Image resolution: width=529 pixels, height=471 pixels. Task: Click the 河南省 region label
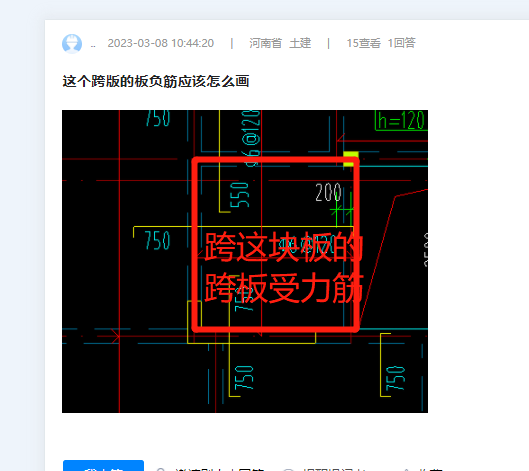[266, 43]
